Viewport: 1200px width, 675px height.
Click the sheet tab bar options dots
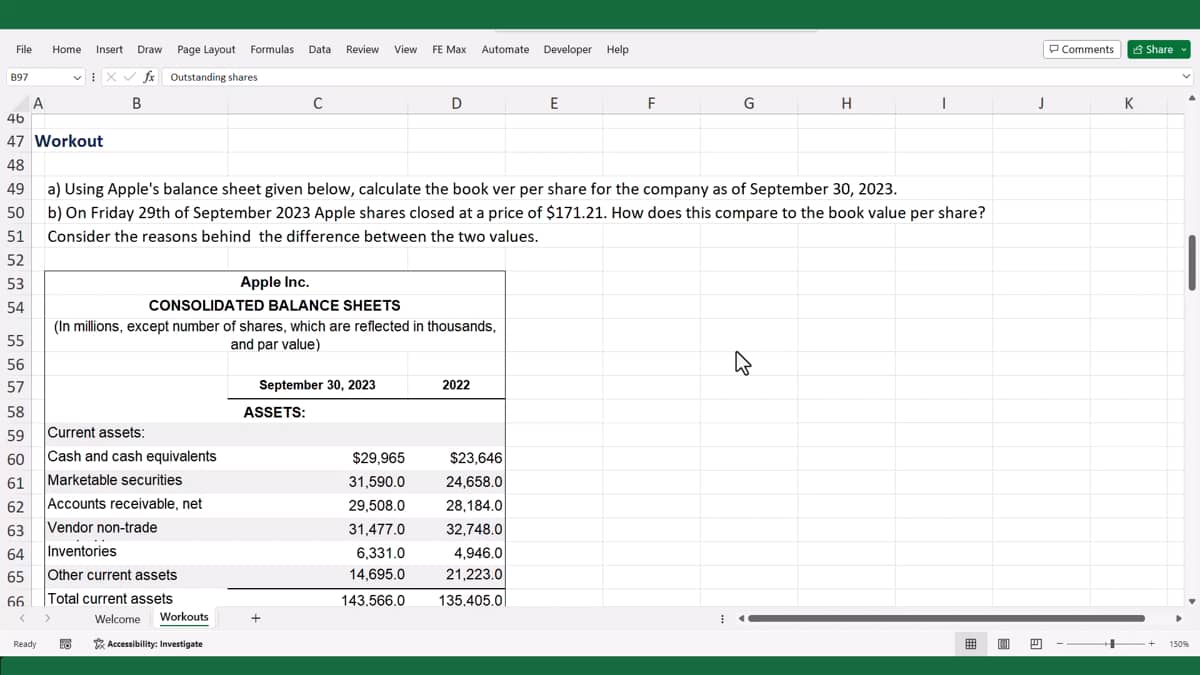(722, 618)
